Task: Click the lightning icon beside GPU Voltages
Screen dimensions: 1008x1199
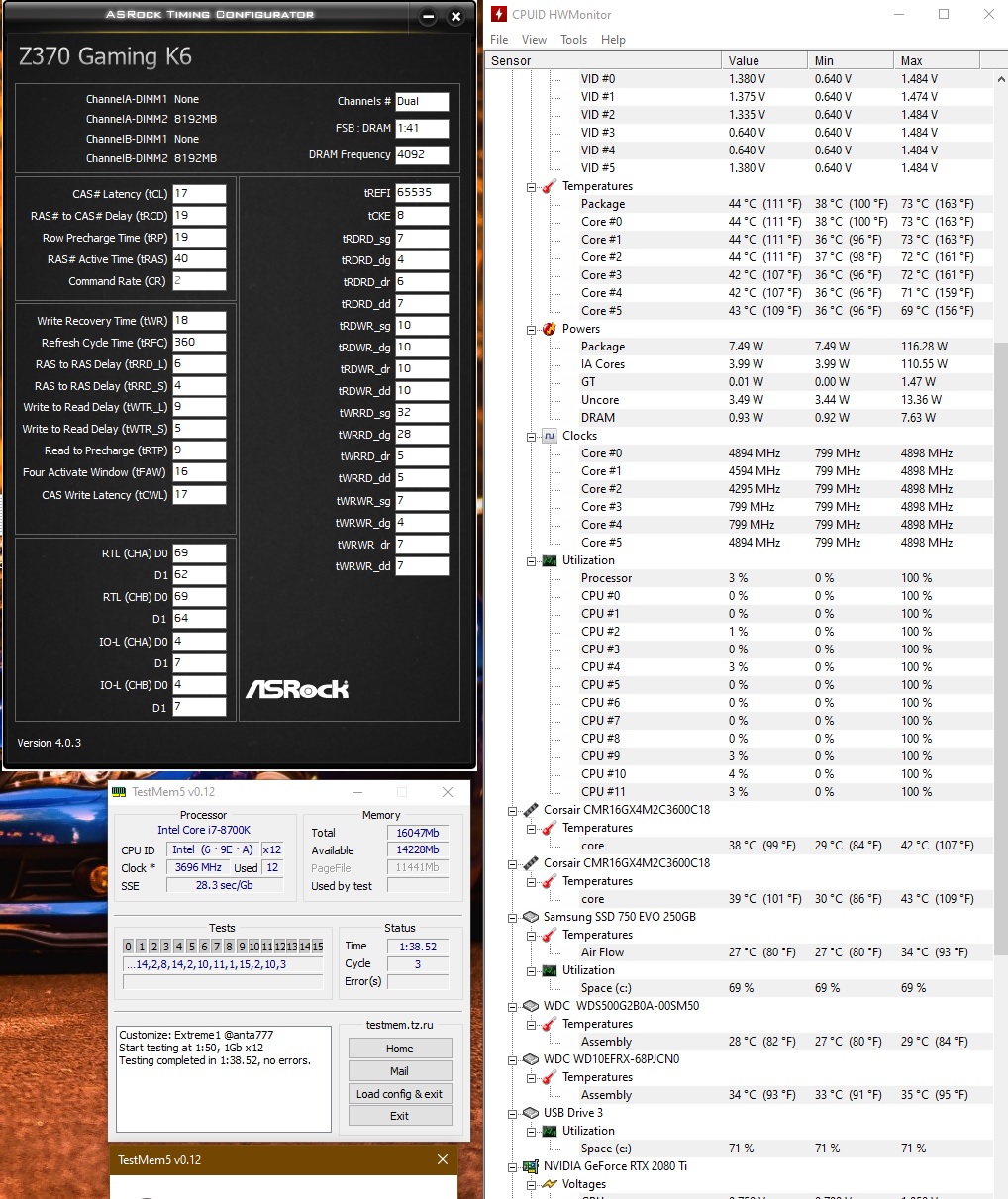Action: coord(549,1184)
